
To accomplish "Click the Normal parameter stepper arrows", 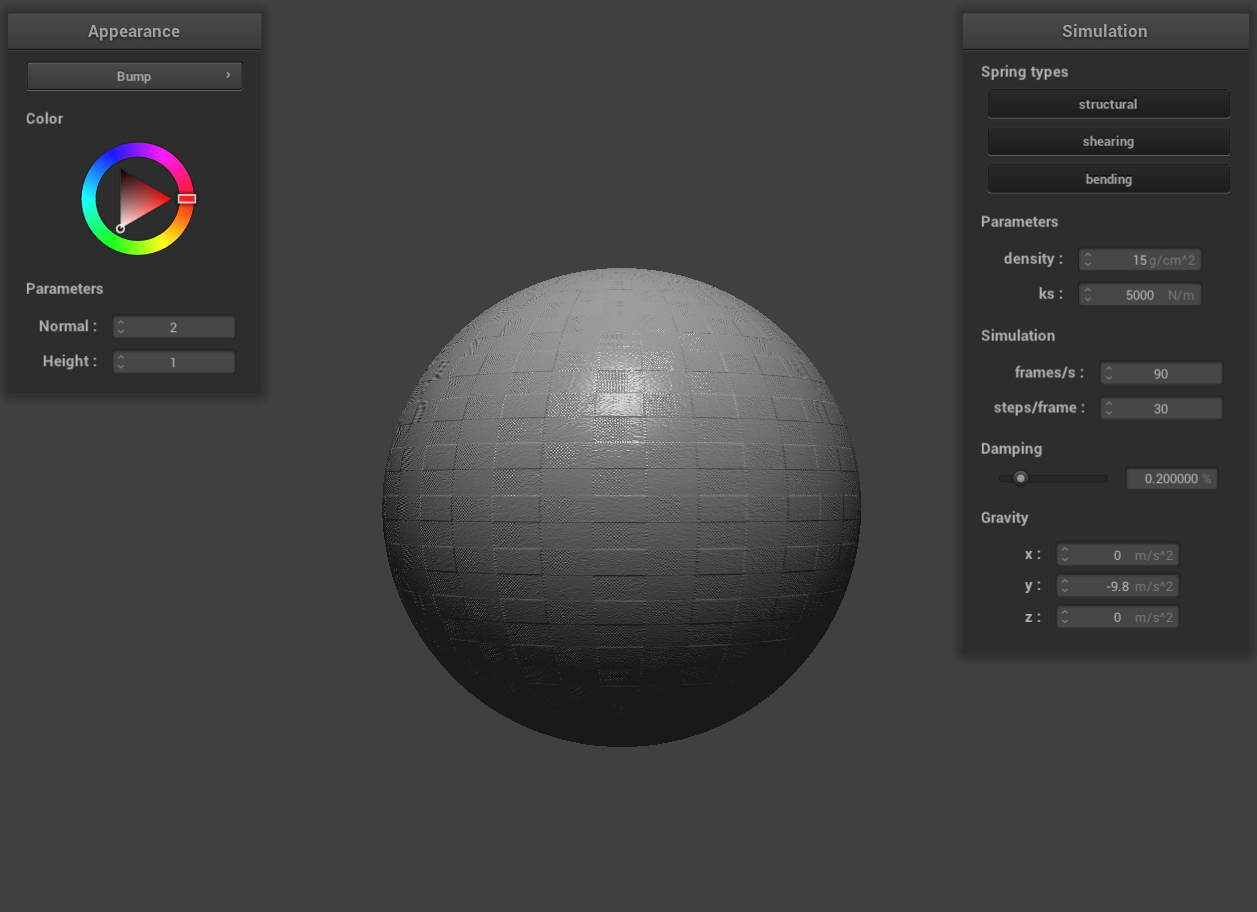I will [x=121, y=327].
